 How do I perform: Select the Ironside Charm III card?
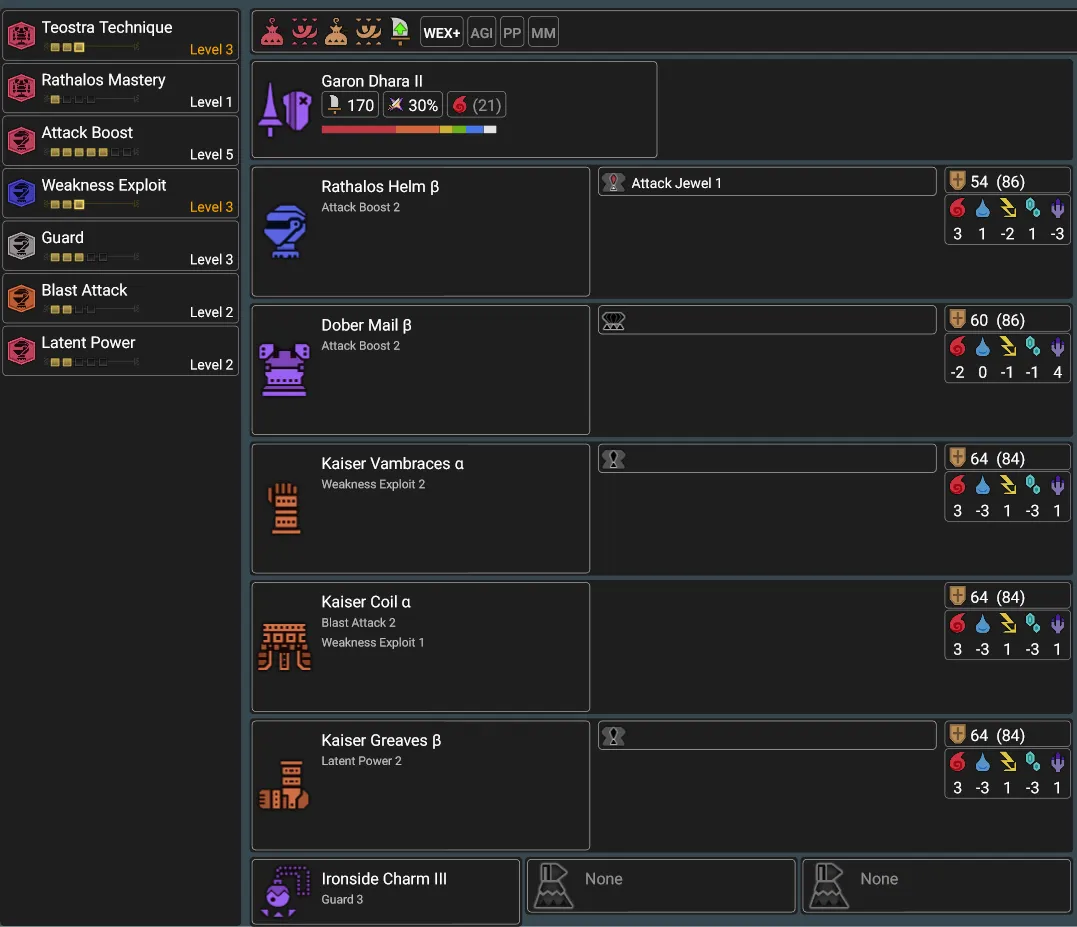385,891
